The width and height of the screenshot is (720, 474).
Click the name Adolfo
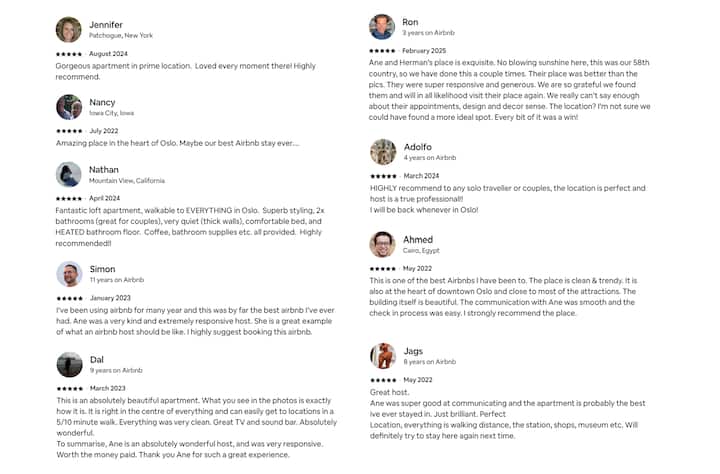click(418, 147)
